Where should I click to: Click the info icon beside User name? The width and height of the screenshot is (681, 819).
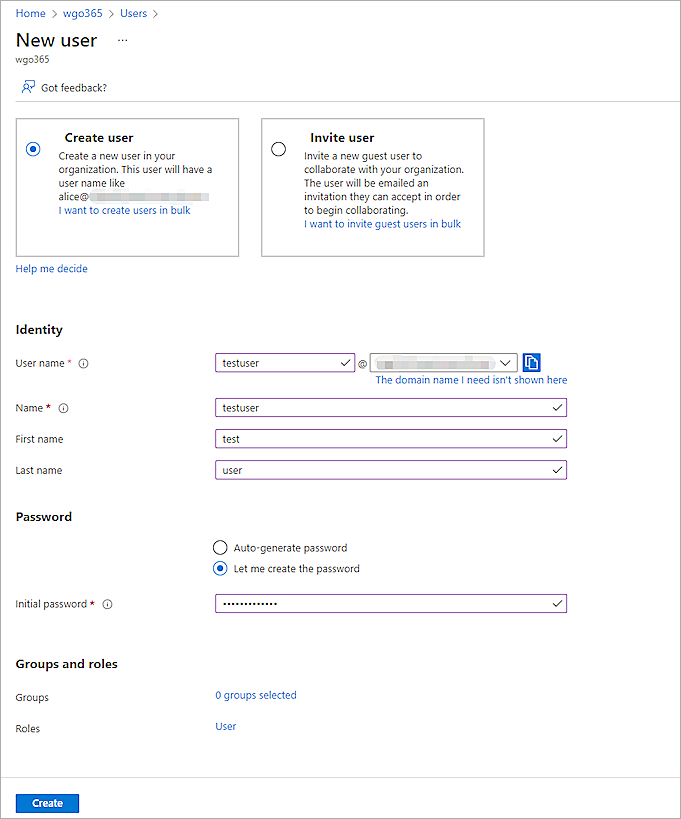[x=83, y=363]
